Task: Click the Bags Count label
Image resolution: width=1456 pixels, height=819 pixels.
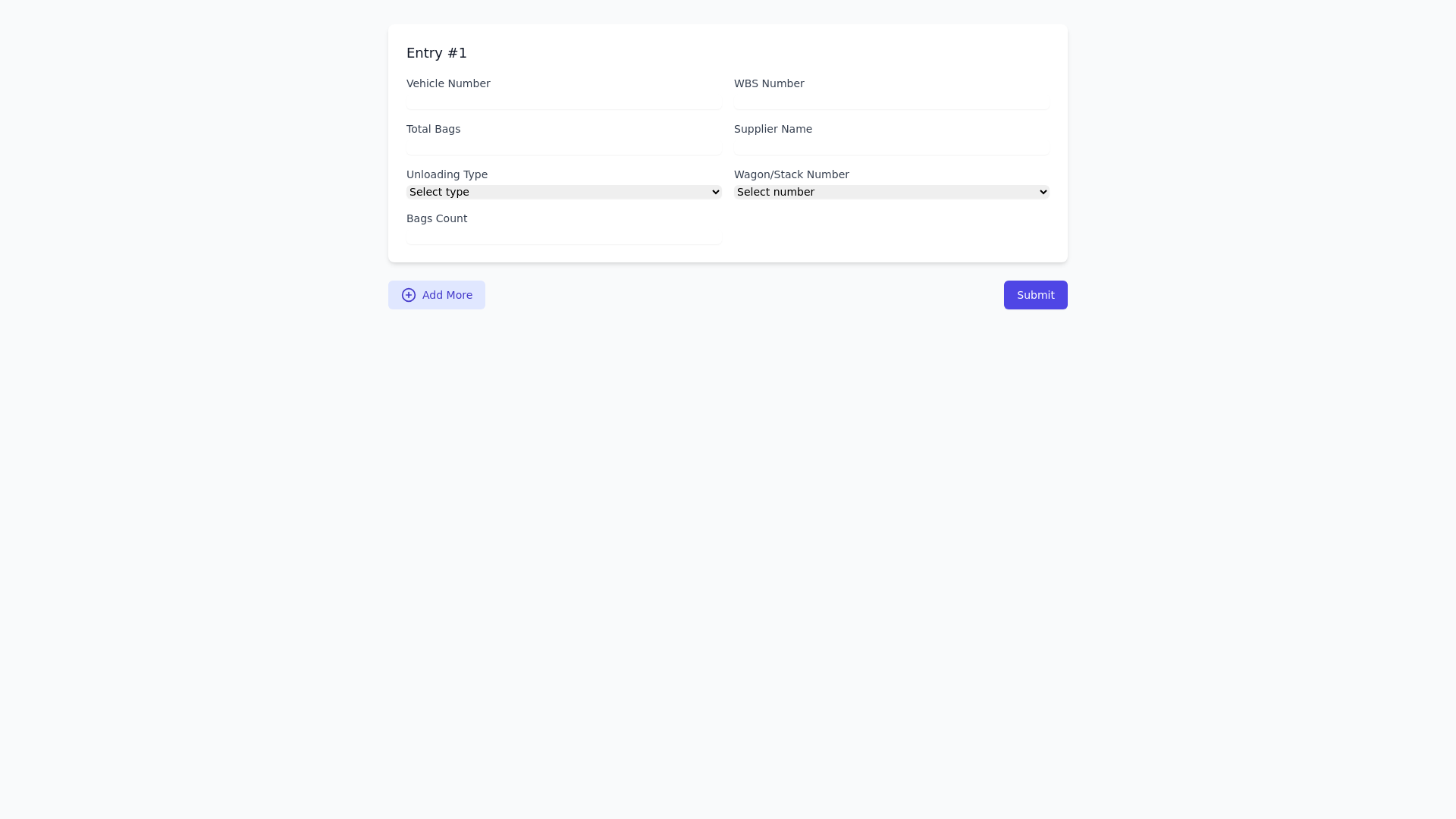Action: 437,218
